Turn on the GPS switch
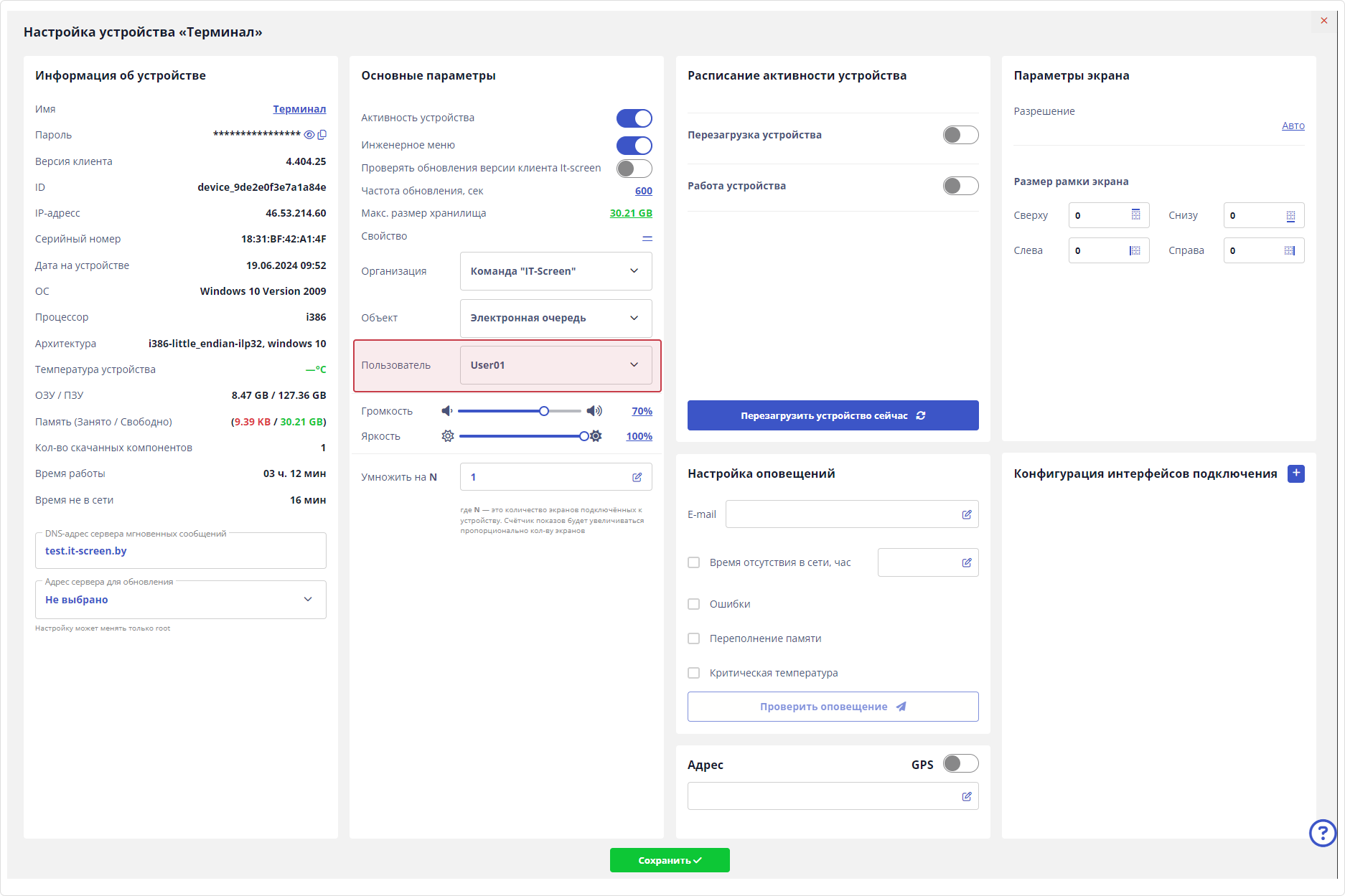 coord(961,763)
